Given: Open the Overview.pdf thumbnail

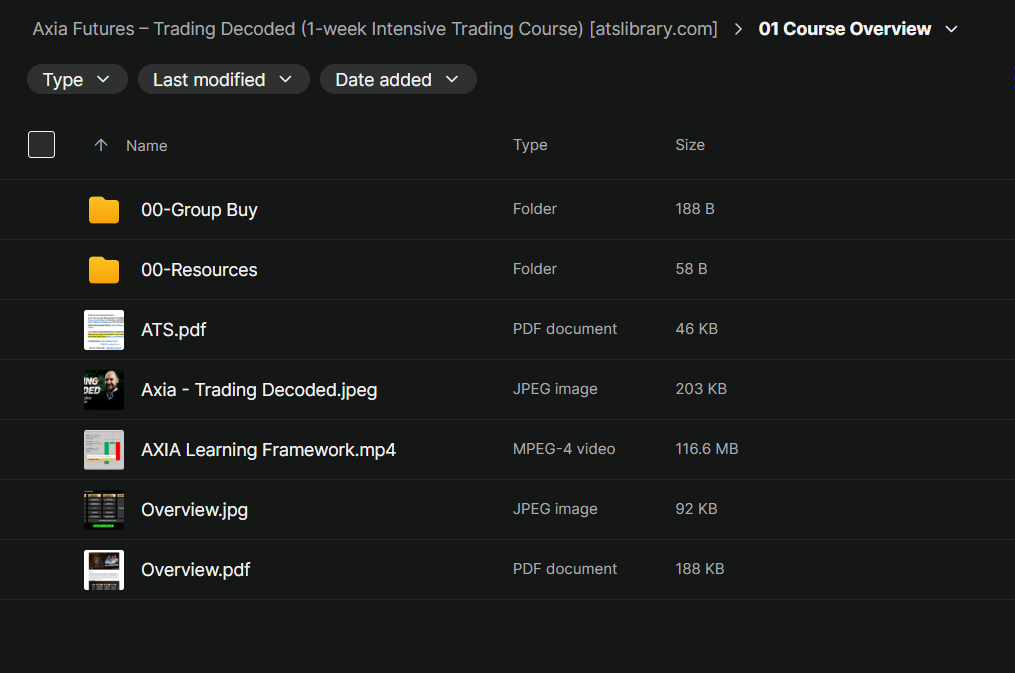Looking at the screenshot, I should pos(104,570).
